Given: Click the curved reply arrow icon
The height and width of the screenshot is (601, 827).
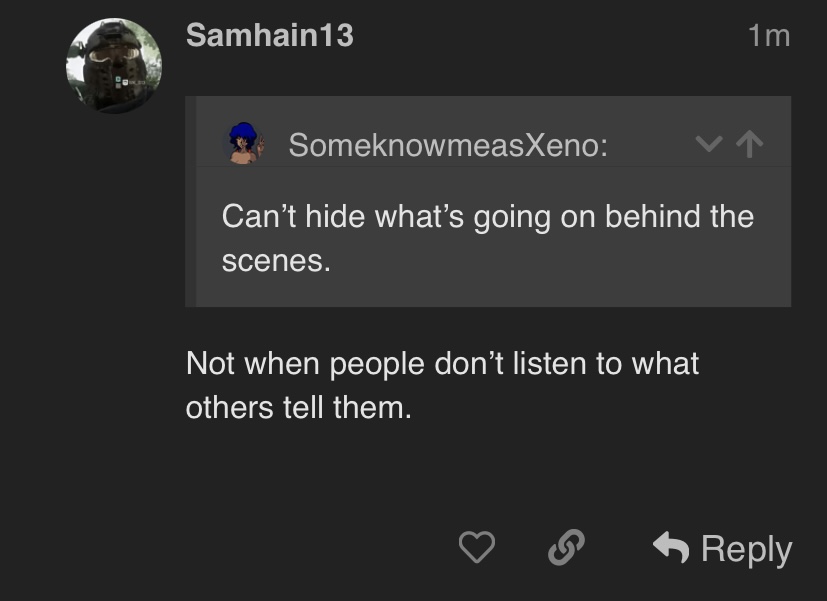Looking at the screenshot, I should pos(671,547).
